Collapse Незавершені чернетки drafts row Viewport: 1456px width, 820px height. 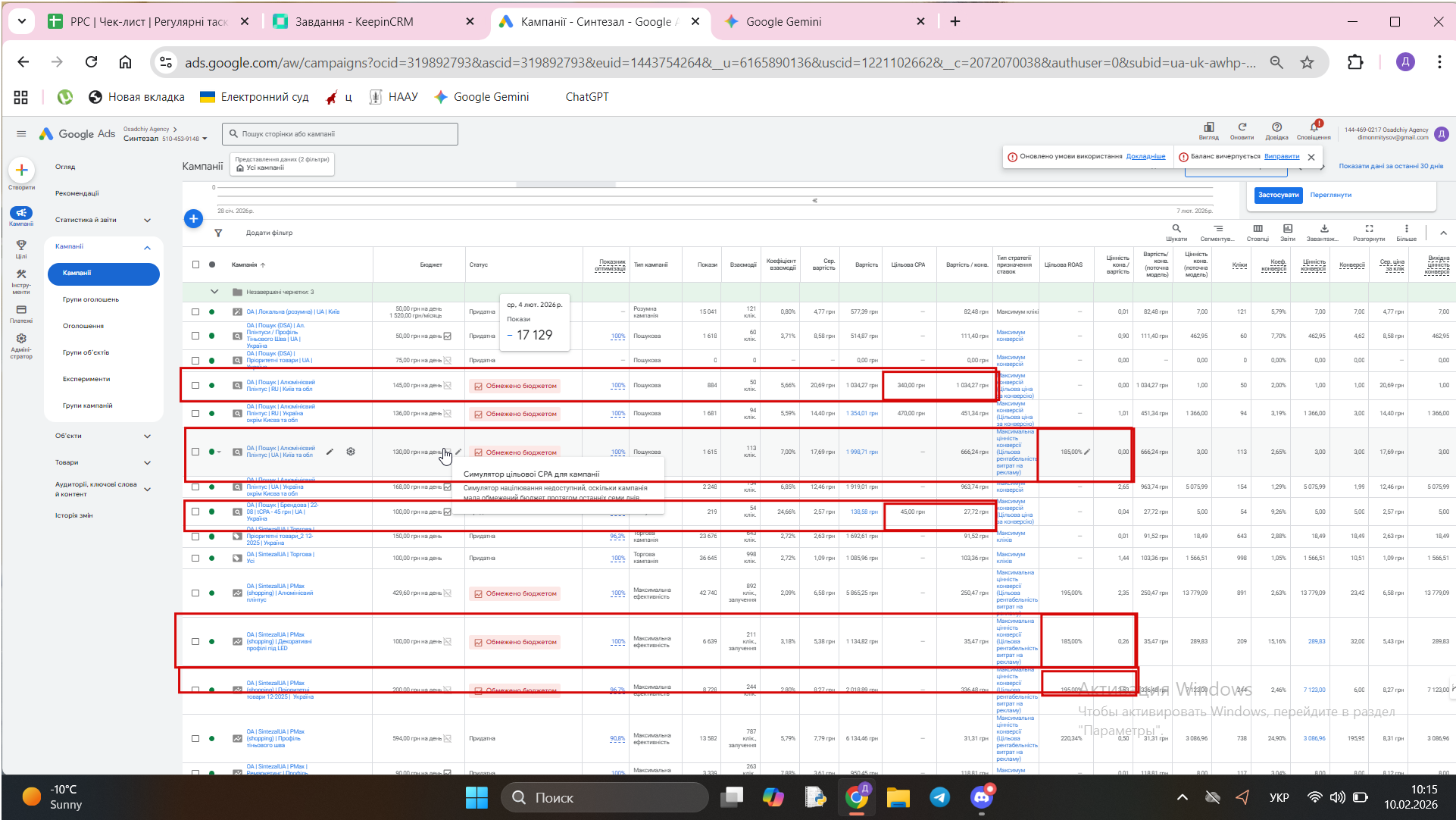click(214, 292)
